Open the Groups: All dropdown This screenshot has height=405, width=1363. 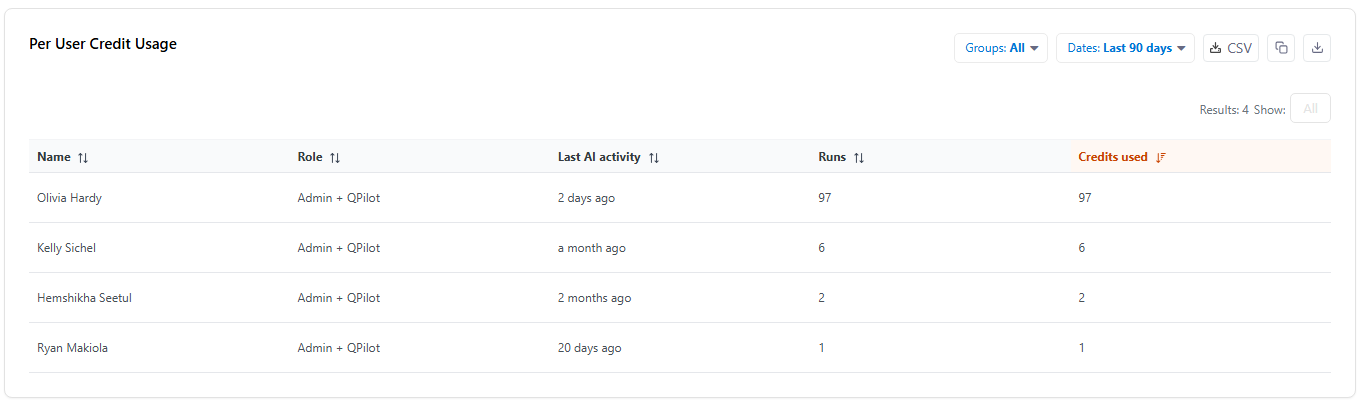click(x=1001, y=48)
